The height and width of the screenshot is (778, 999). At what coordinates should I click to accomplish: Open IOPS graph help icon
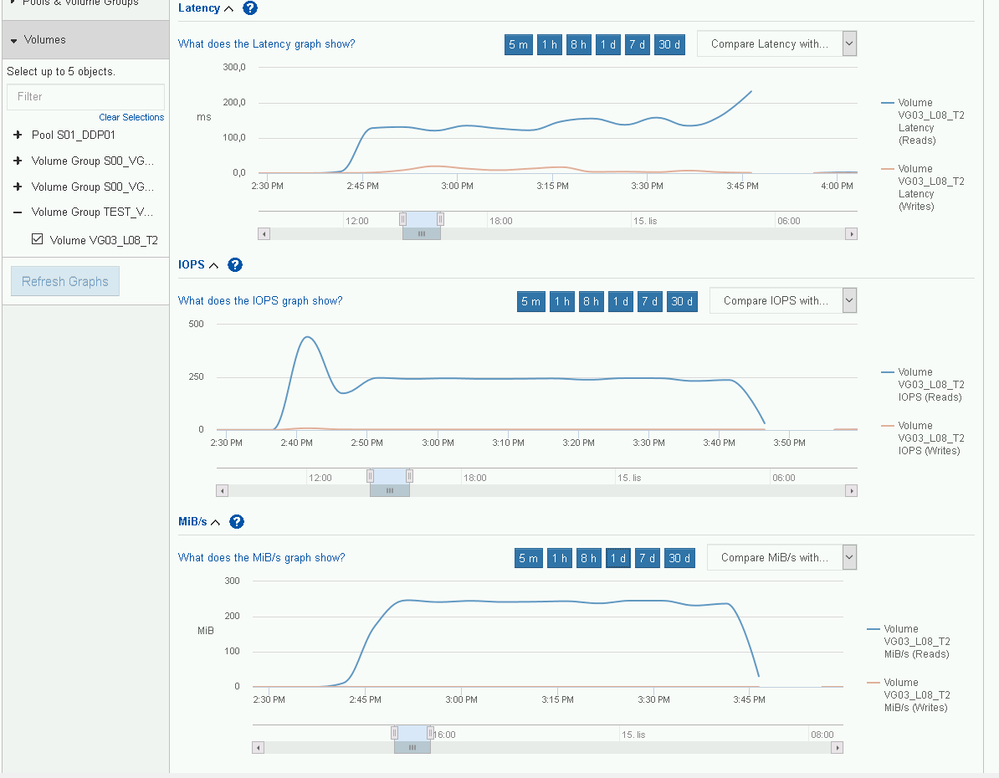[235, 265]
